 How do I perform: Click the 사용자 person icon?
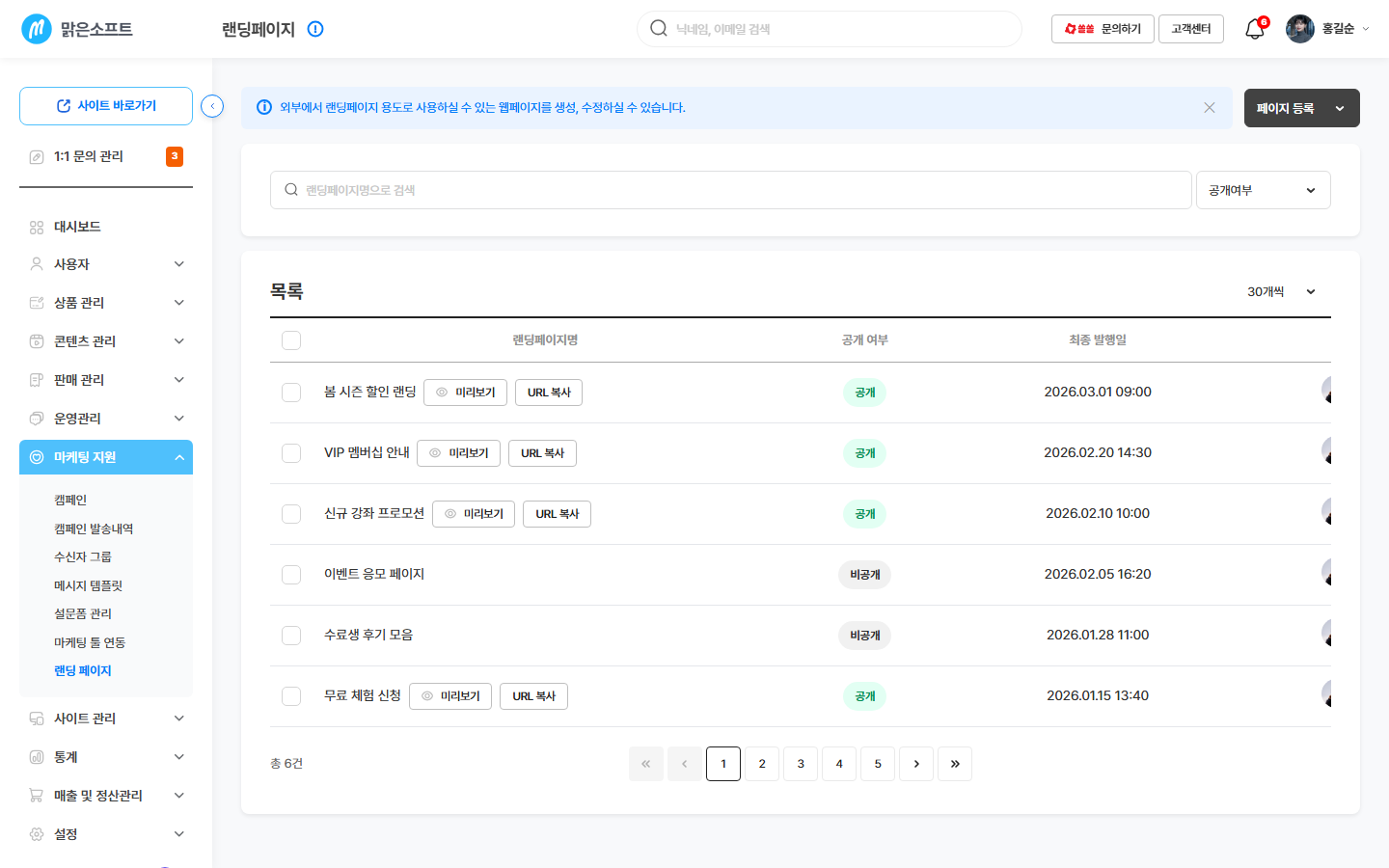[37, 264]
